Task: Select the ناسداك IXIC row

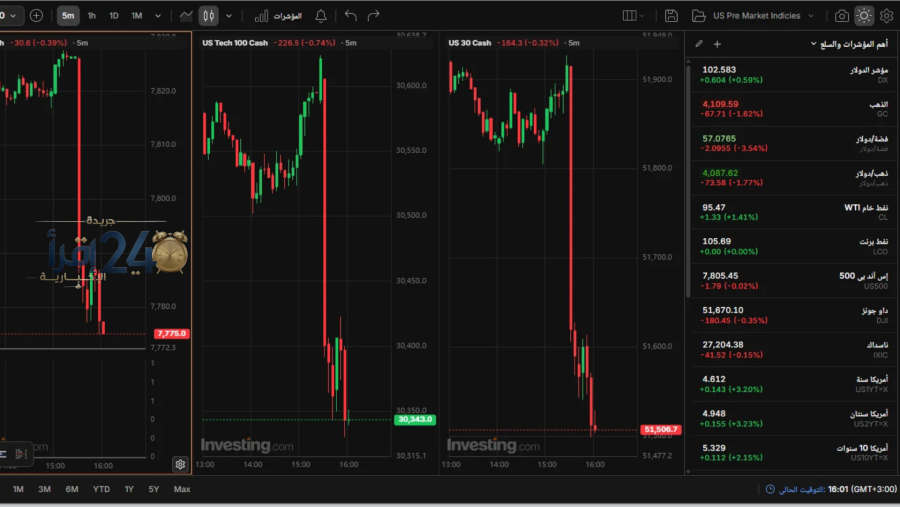Action: point(793,350)
